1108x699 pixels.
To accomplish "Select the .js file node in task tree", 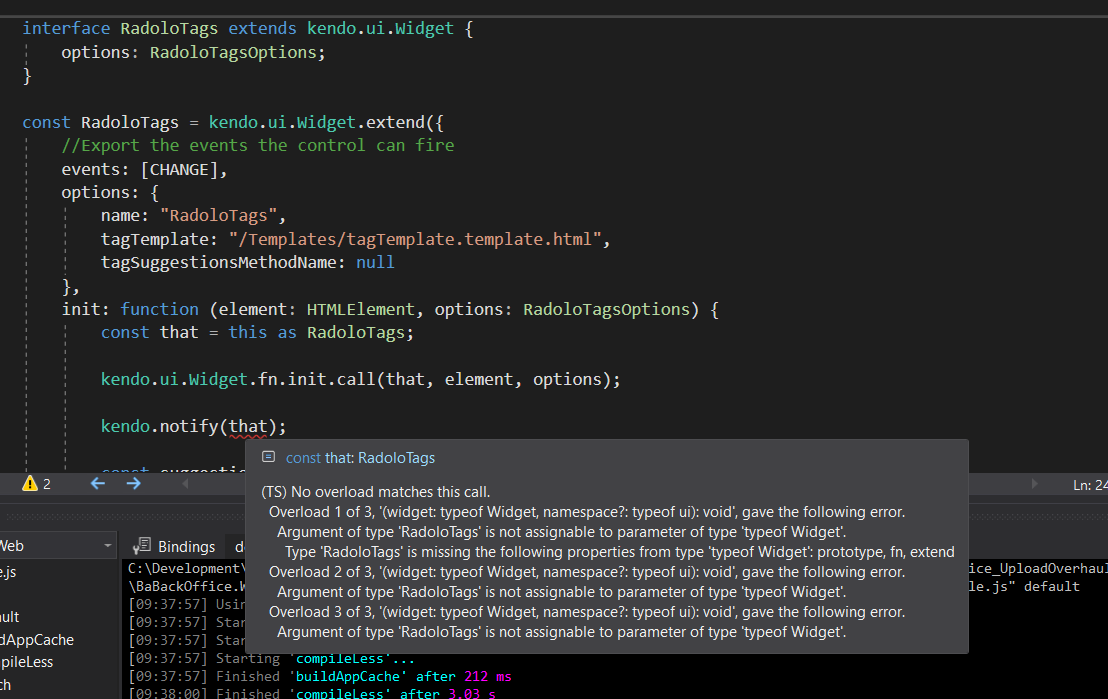I will tap(8, 572).
